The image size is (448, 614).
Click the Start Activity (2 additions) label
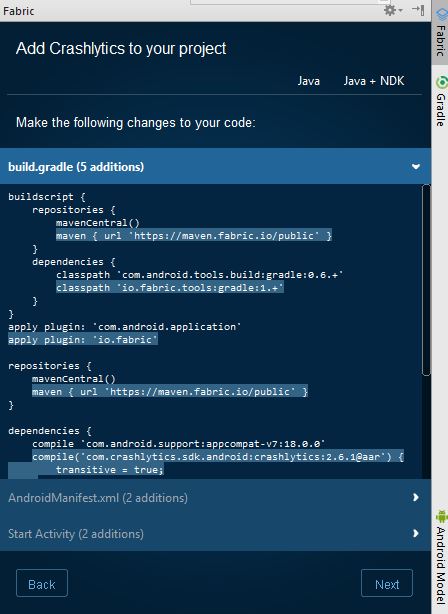pyautogui.click(x=76, y=534)
